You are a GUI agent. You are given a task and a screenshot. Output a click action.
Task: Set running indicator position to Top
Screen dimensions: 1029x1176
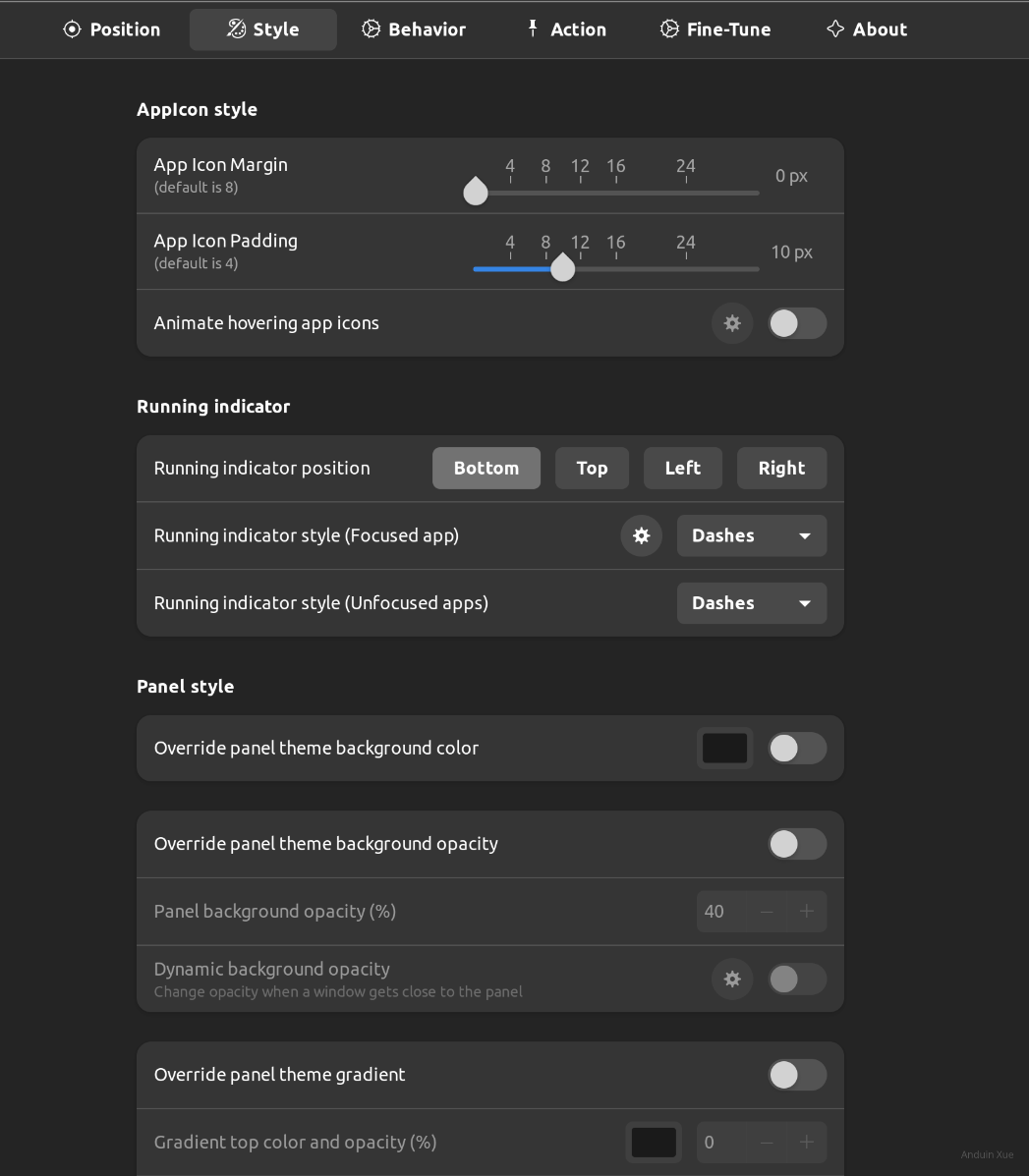pos(592,469)
